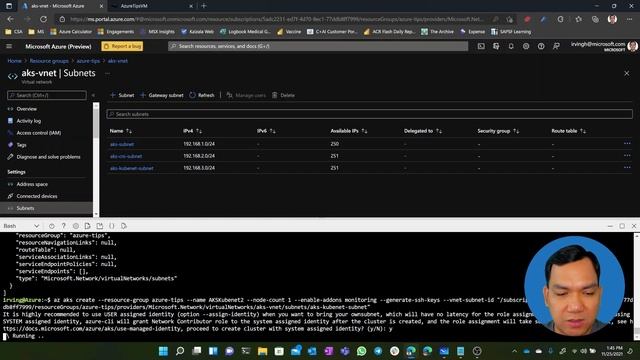Image resolution: width=640 pixels, height=360 pixels.
Task: Sort subnets by Delegated to
Action: [x=422, y=131]
